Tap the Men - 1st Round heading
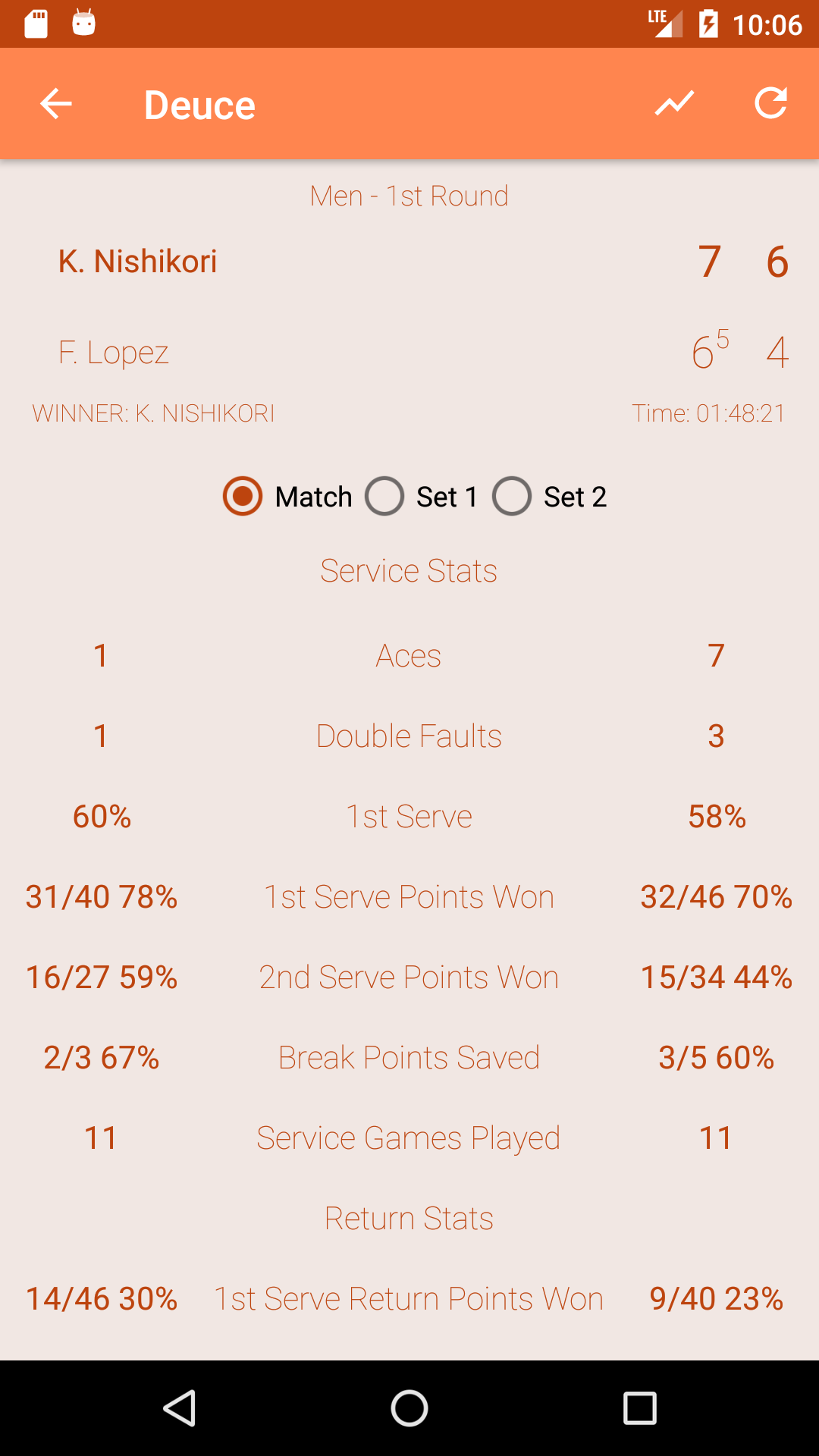 [409, 196]
